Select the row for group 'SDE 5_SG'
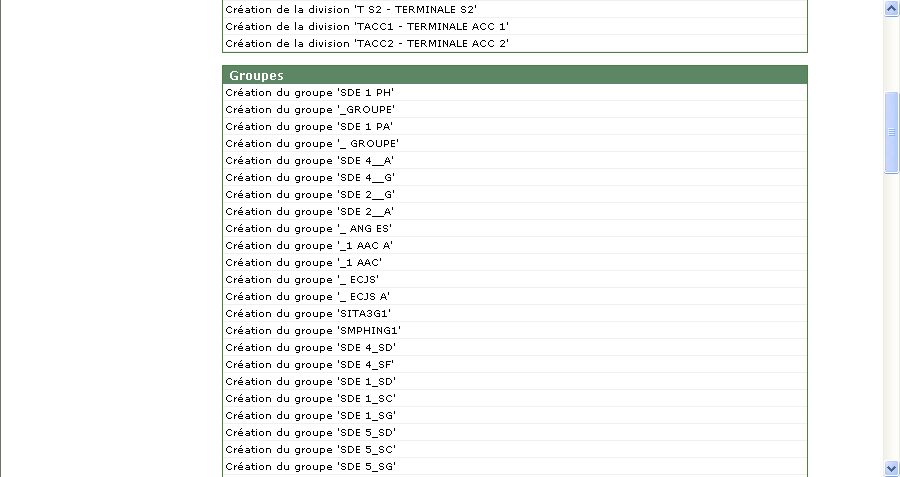This screenshot has height=477, width=900. click(x=515, y=467)
